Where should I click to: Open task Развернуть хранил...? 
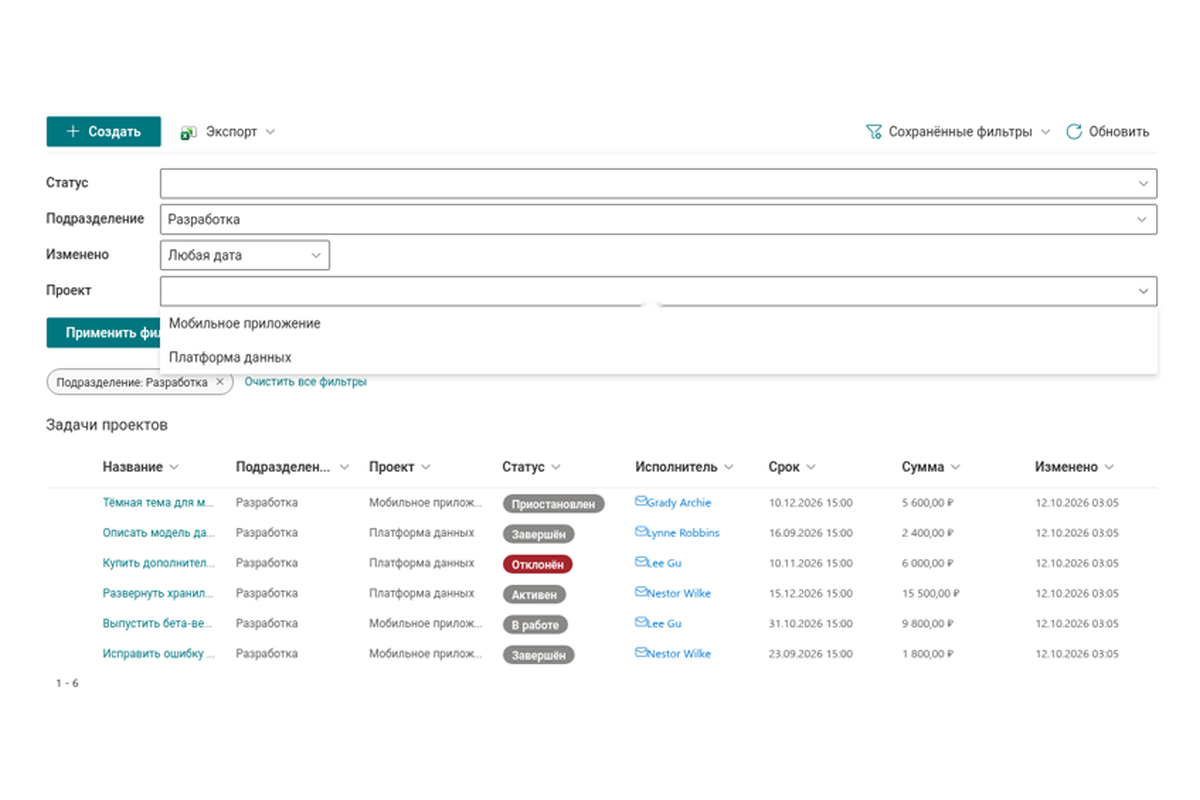tap(158, 593)
